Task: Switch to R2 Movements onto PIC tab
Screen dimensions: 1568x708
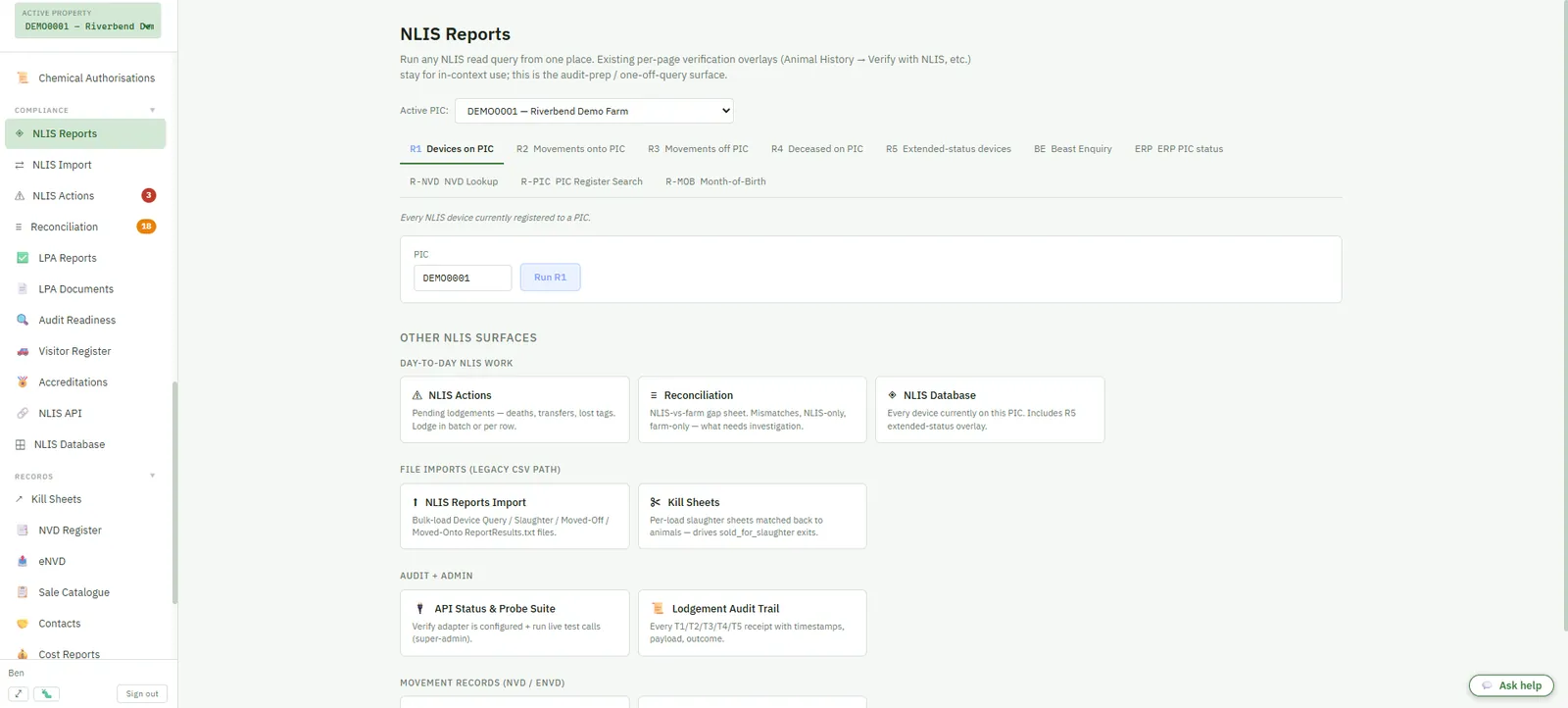Action: pyautogui.click(x=570, y=149)
